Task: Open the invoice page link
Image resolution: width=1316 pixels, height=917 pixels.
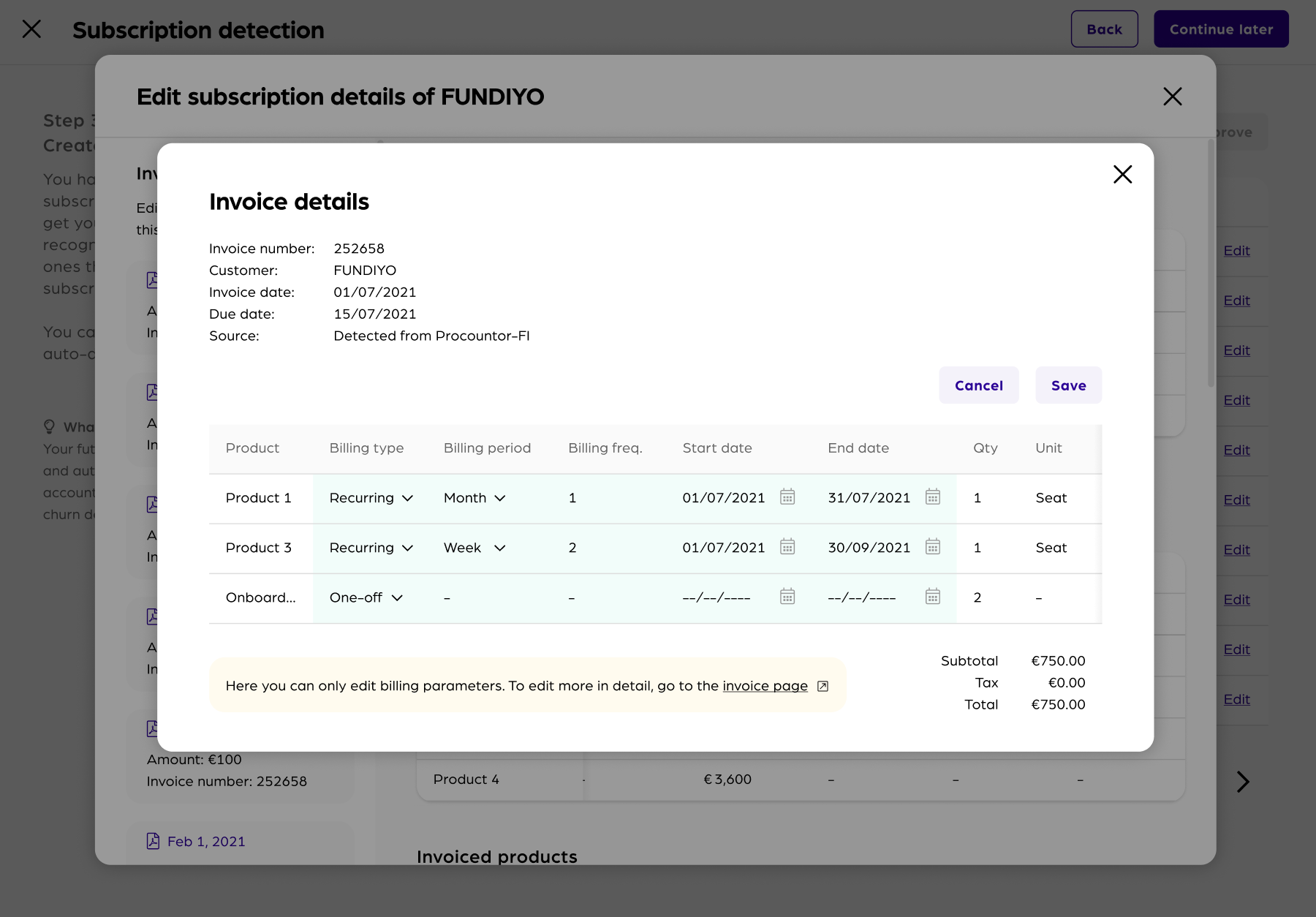Action: (x=765, y=686)
